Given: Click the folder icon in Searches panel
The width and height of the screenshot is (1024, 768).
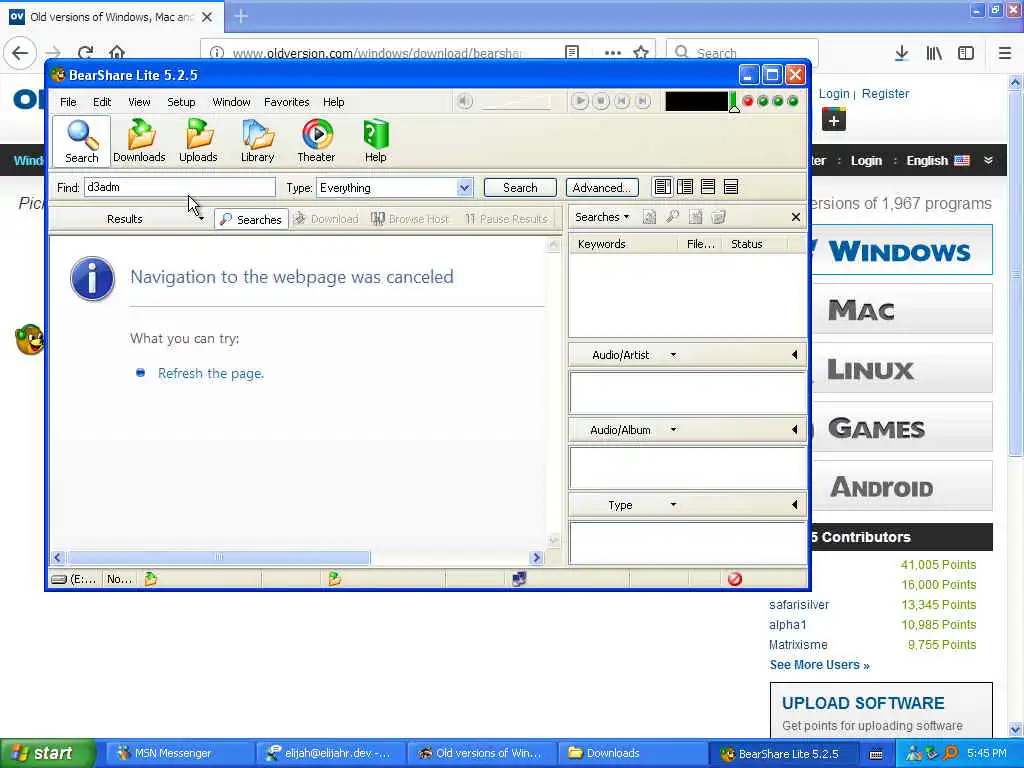Looking at the screenshot, I should click(x=718, y=217).
